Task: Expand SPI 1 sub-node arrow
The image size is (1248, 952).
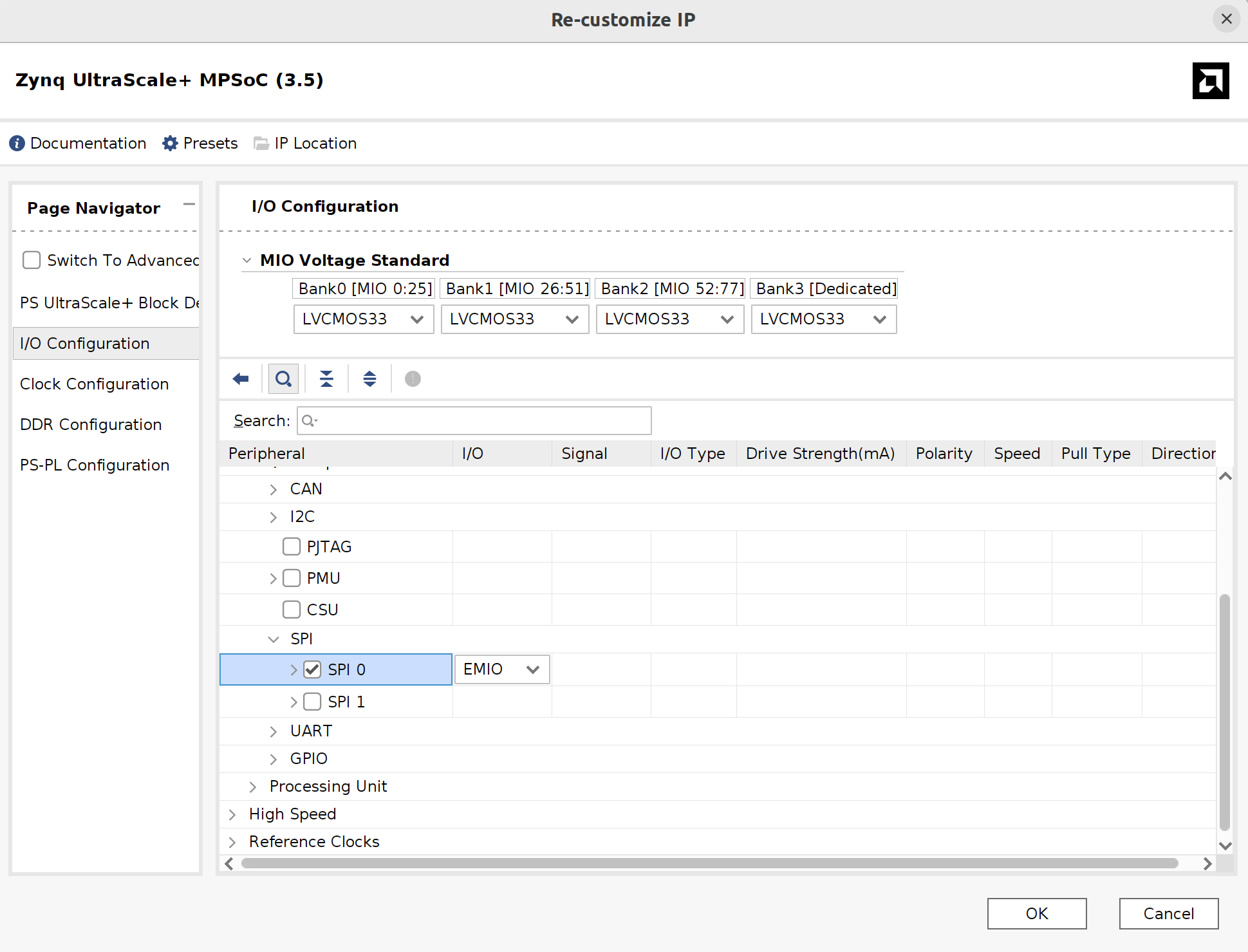Action: coord(294,702)
